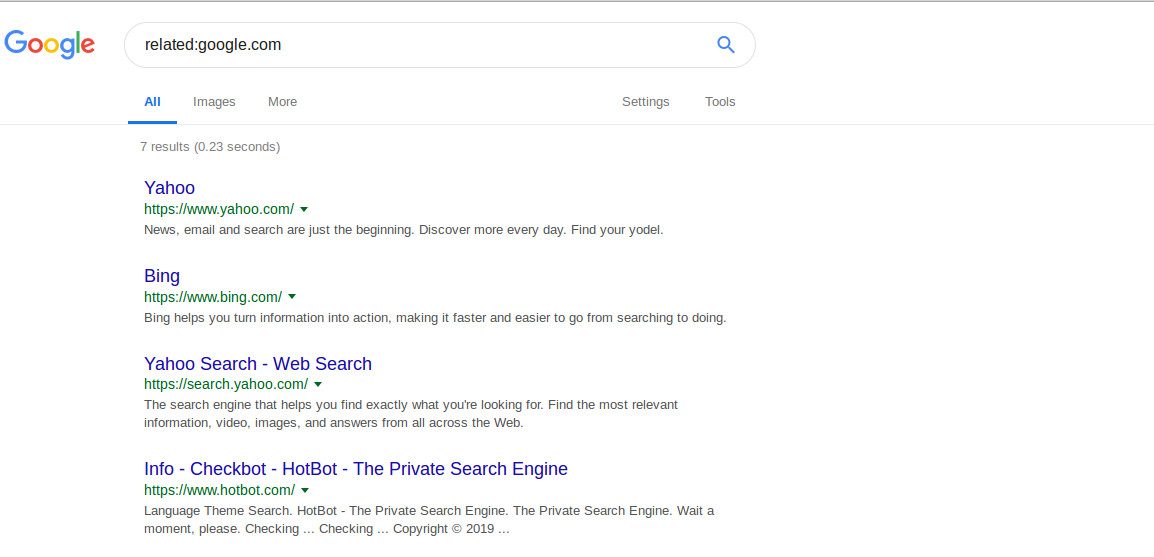Open the HotBot Private Search Engine result

[x=355, y=469]
